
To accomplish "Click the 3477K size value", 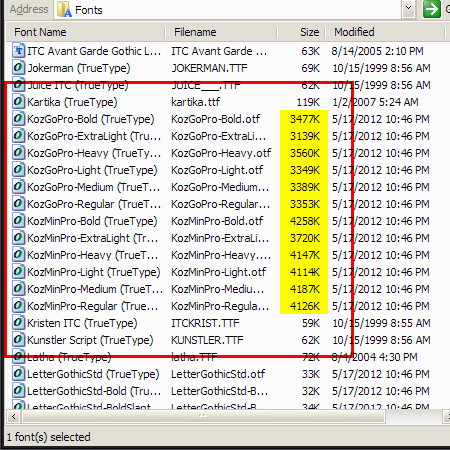I will [305, 119].
